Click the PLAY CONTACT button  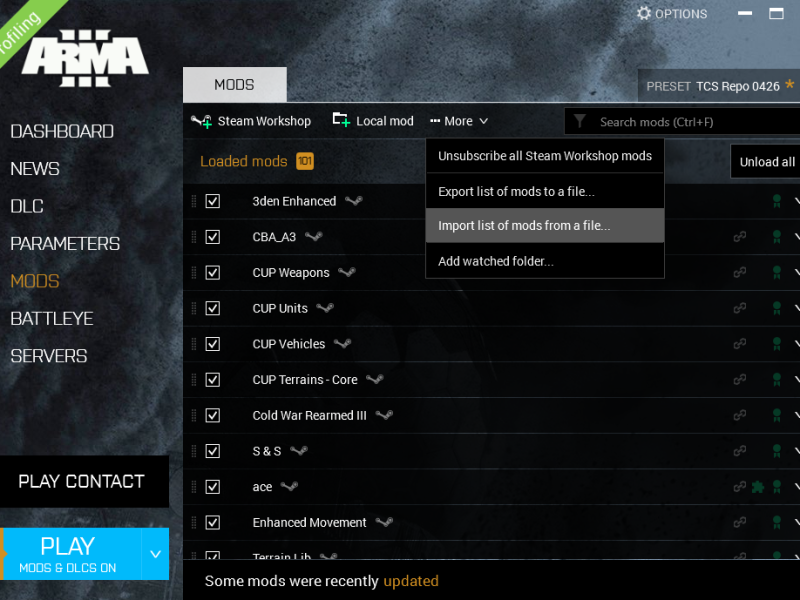tap(84, 482)
